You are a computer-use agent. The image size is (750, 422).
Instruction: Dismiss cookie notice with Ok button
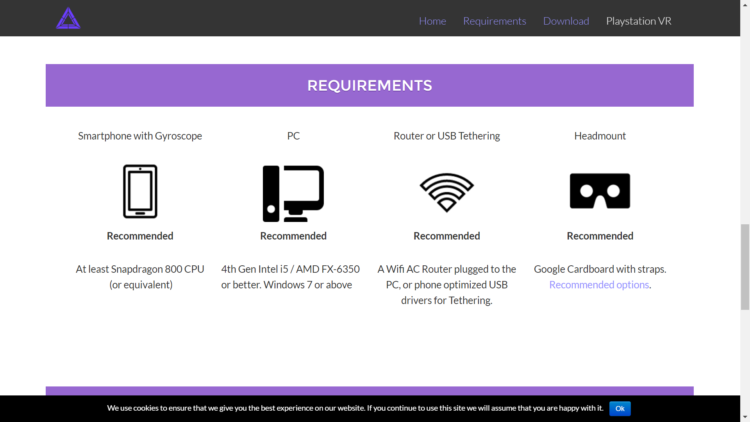pyautogui.click(x=620, y=409)
